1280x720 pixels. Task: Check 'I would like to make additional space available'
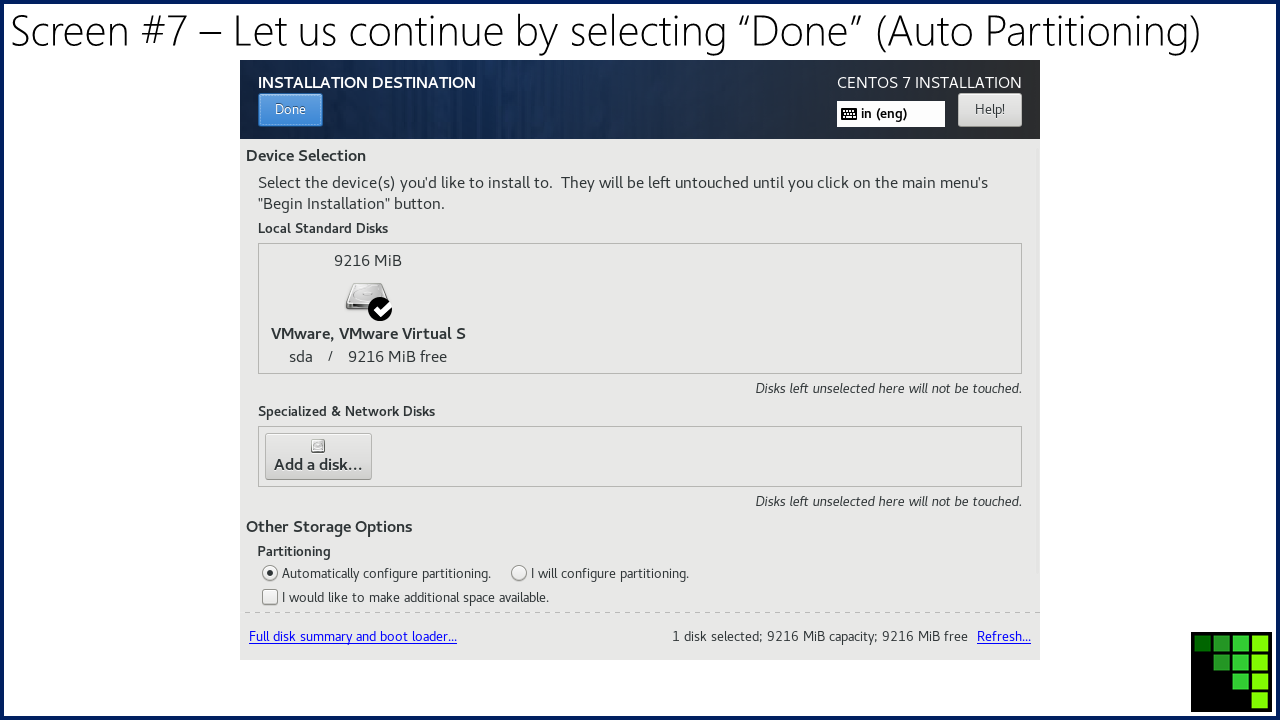click(x=270, y=597)
